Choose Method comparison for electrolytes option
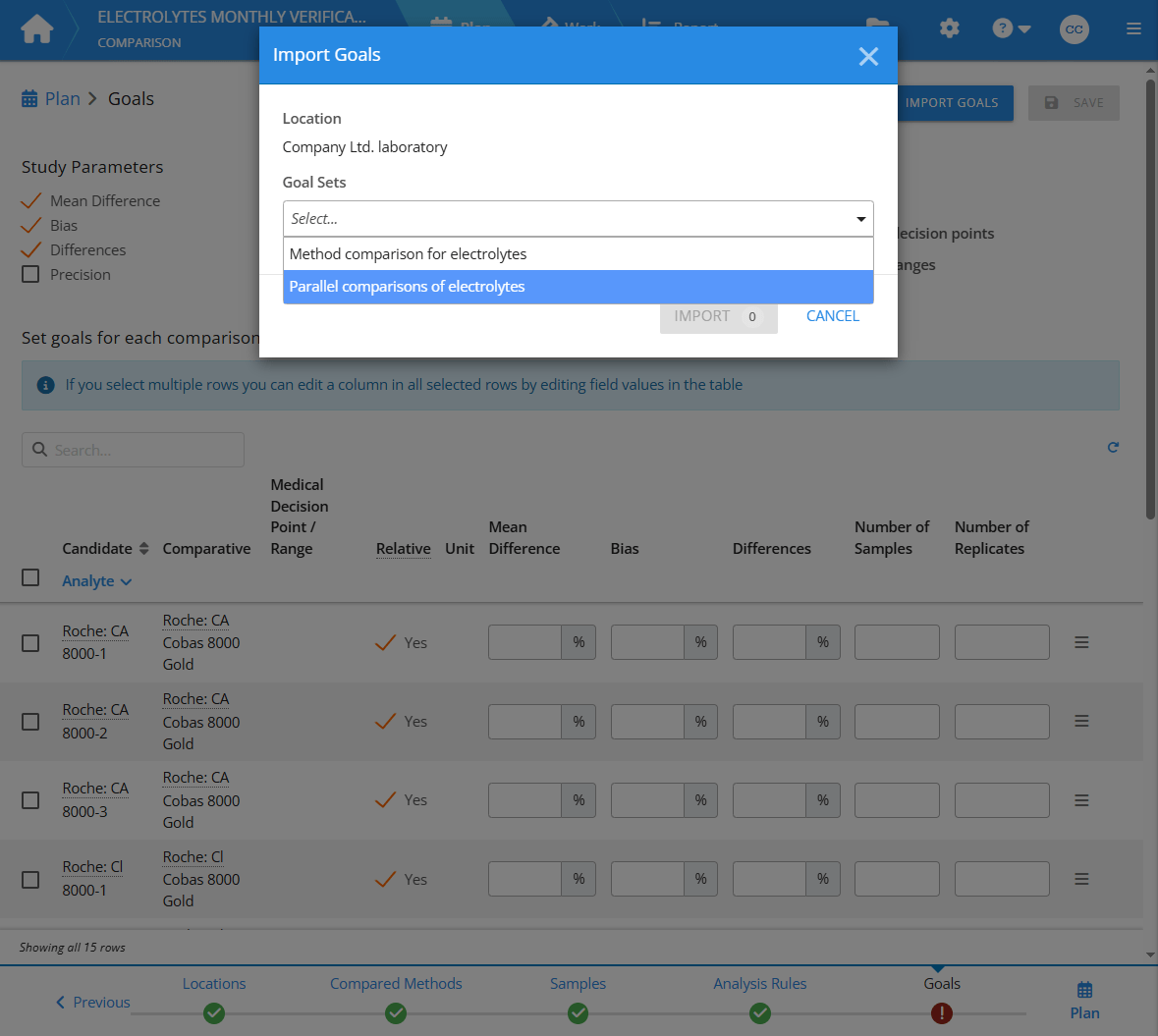Screen dimensions: 1158x1036 pyautogui.click(x=578, y=254)
